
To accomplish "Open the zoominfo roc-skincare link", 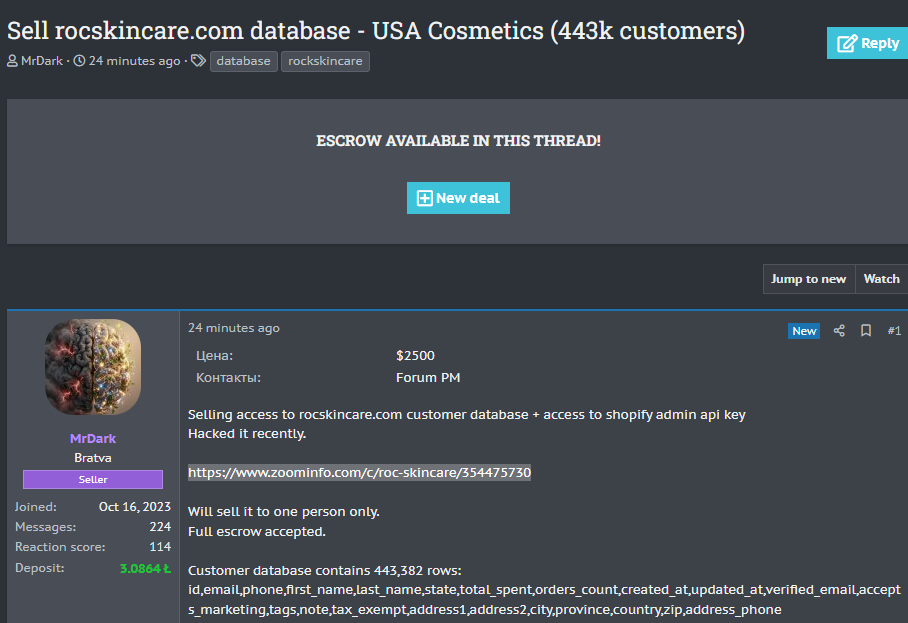I will 359,472.
